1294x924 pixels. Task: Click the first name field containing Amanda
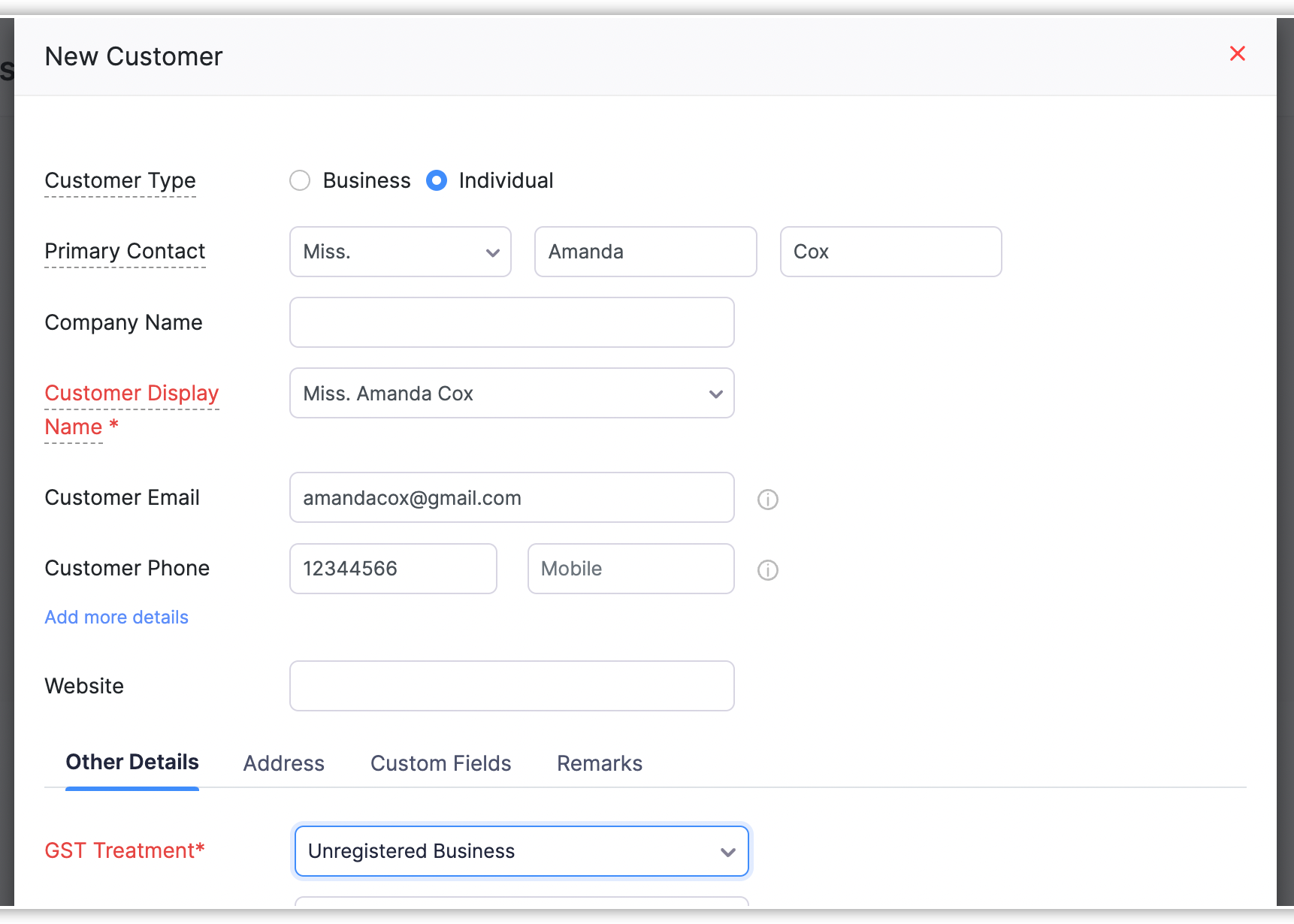(x=645, y=252)
